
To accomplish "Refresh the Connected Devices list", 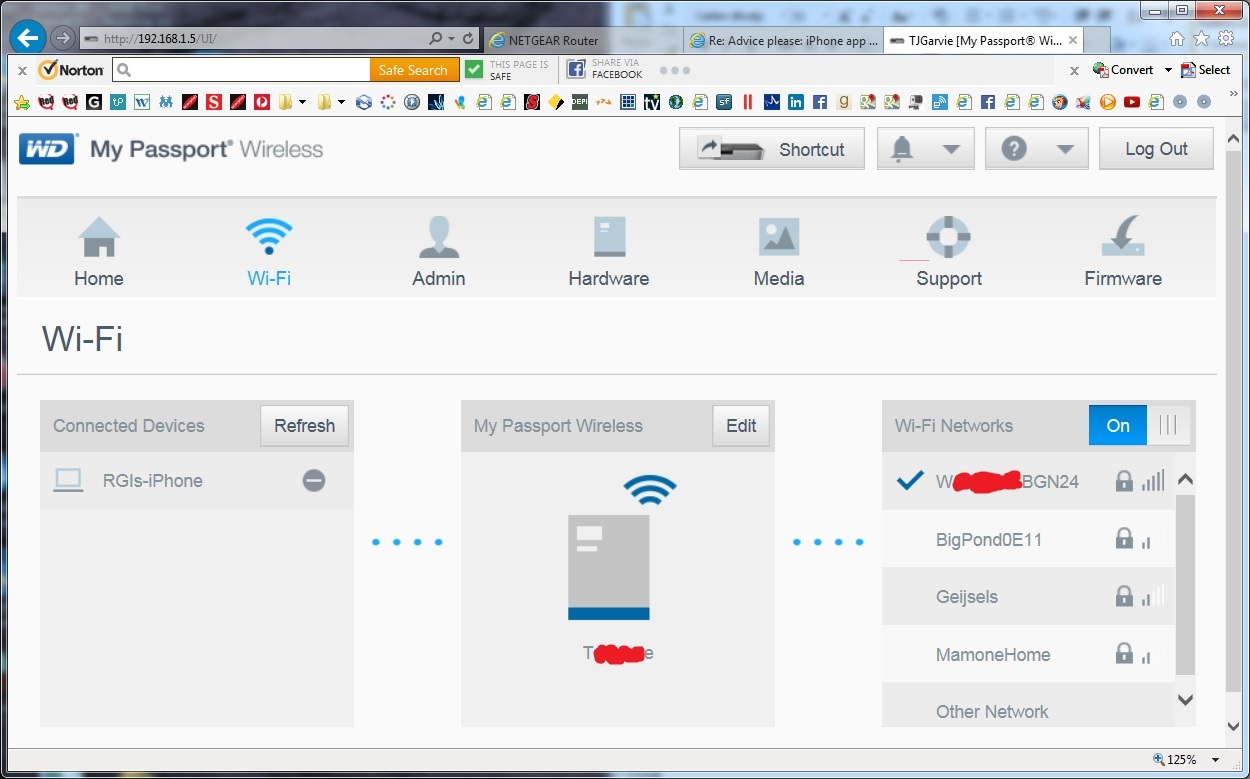I will [x=304, y=425].
